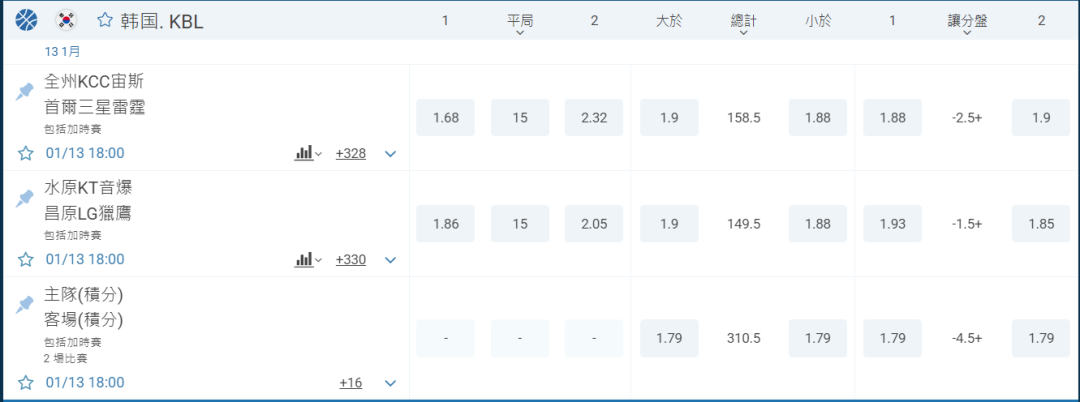Pin the 主隊(積分) match row

coord(25,305)
